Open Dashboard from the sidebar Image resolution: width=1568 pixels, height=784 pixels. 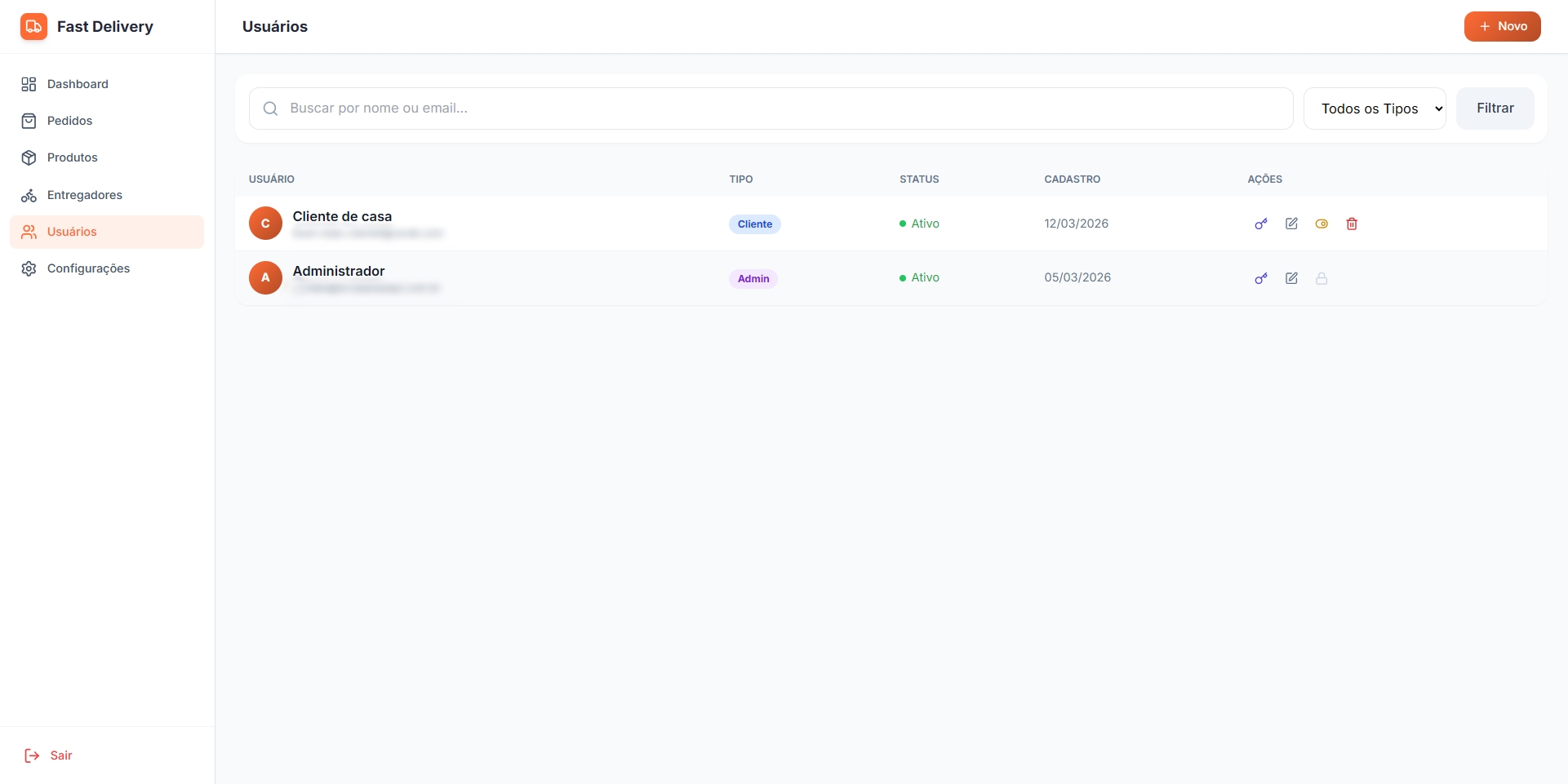click(x=78, y=84)
